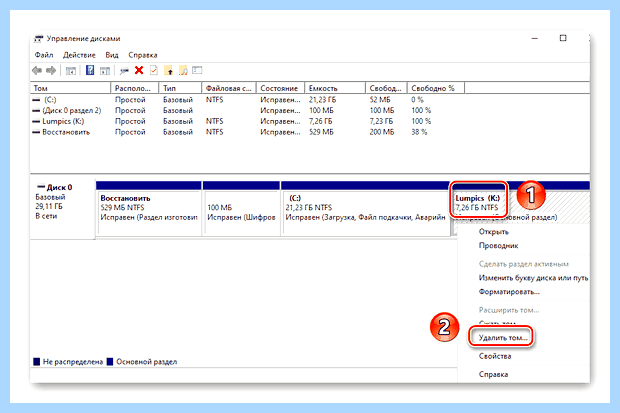
Task: Sort by the Файловая с... column header
Action: click(x=229, y=88)
